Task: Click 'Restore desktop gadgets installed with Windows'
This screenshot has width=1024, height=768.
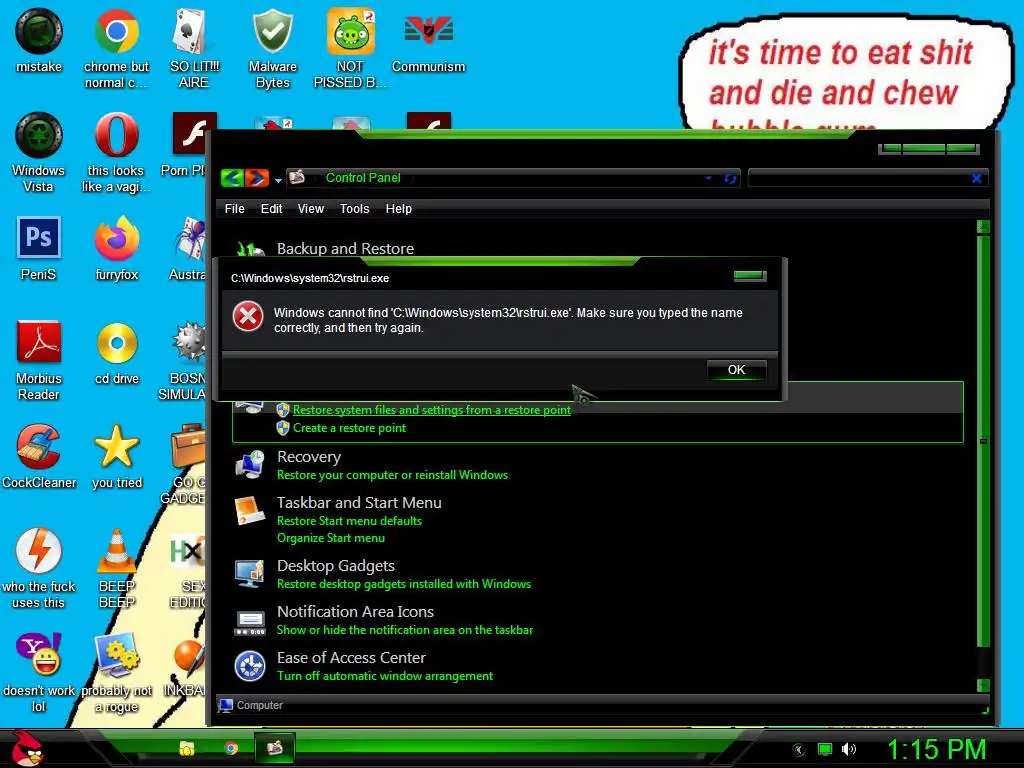Action: (404, 584)
